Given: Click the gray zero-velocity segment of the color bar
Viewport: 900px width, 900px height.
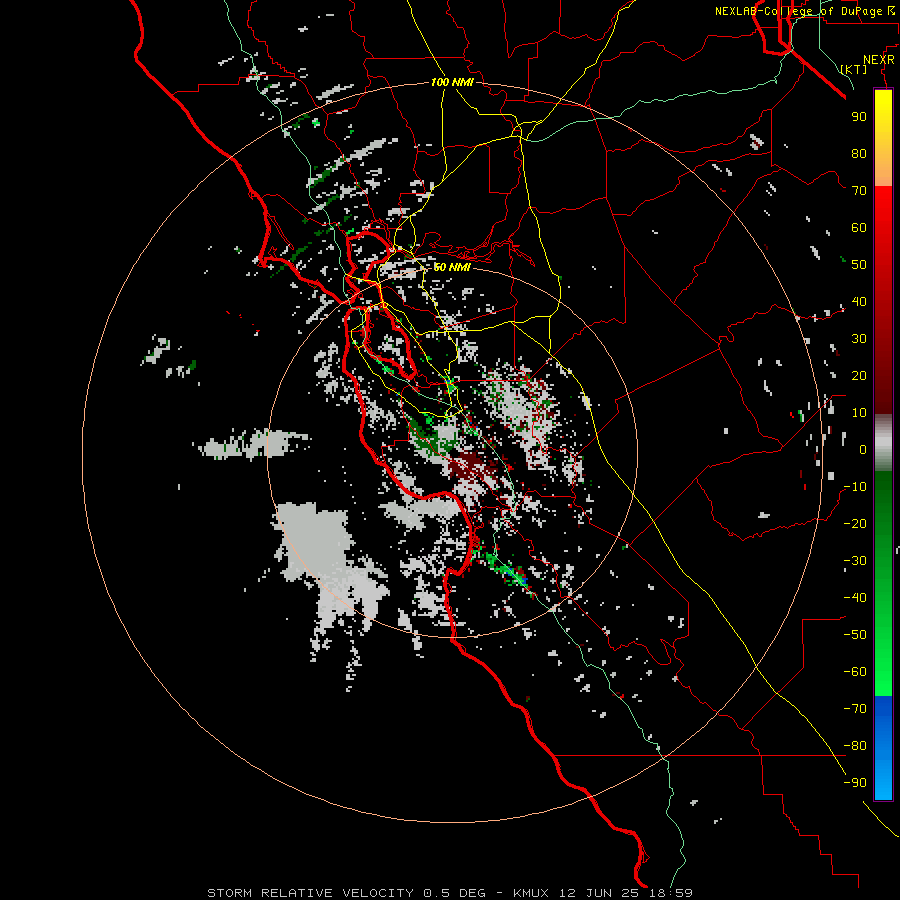Looking at the screenshot, I should pyautogui.click(x=883, y=443).
